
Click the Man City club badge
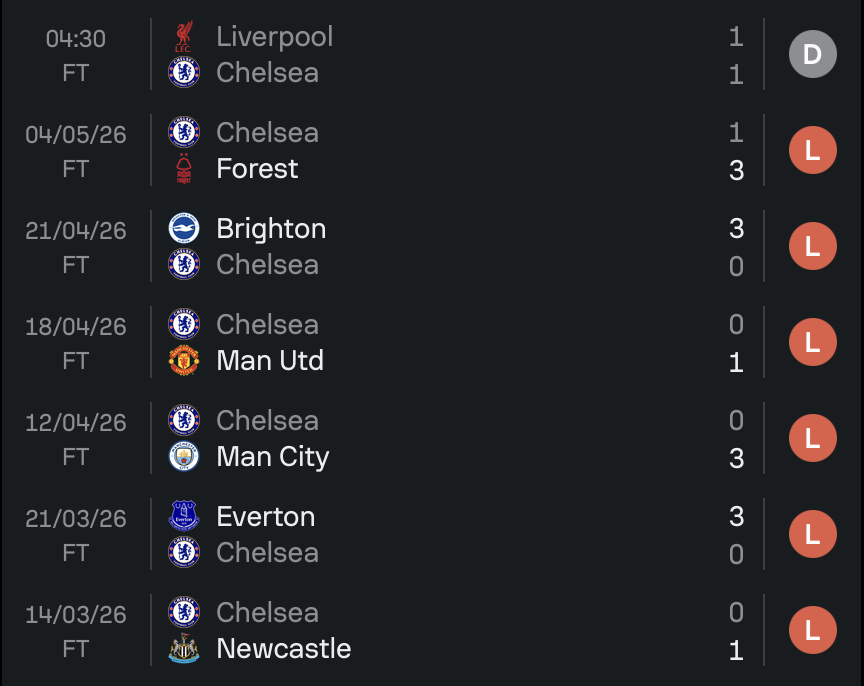(184, 456)
